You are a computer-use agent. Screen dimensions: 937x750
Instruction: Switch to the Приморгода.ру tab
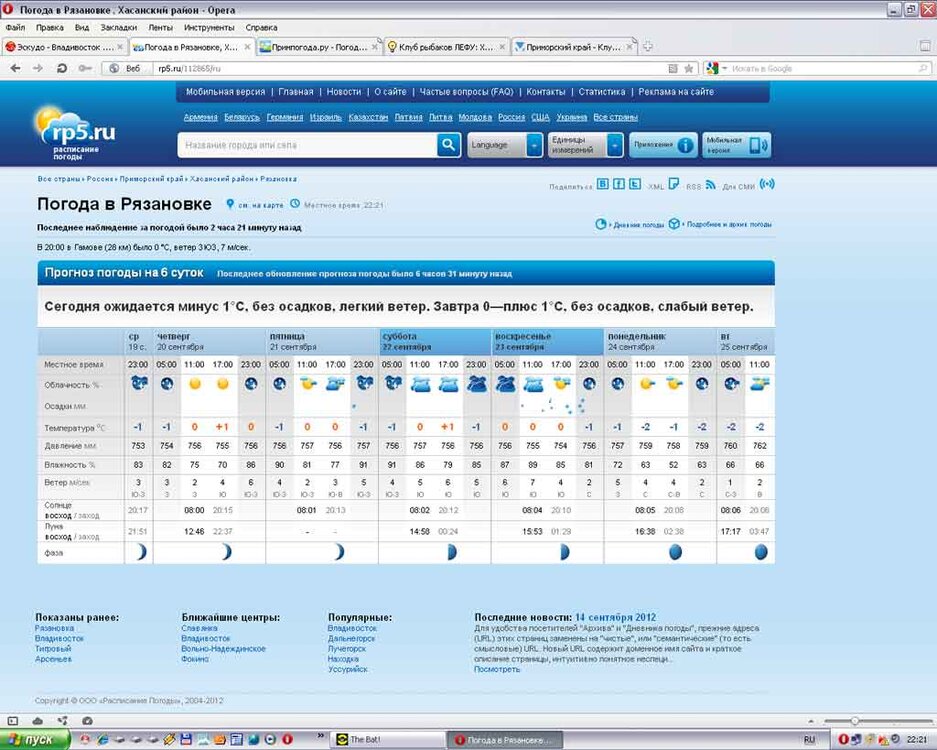(320, 46)
